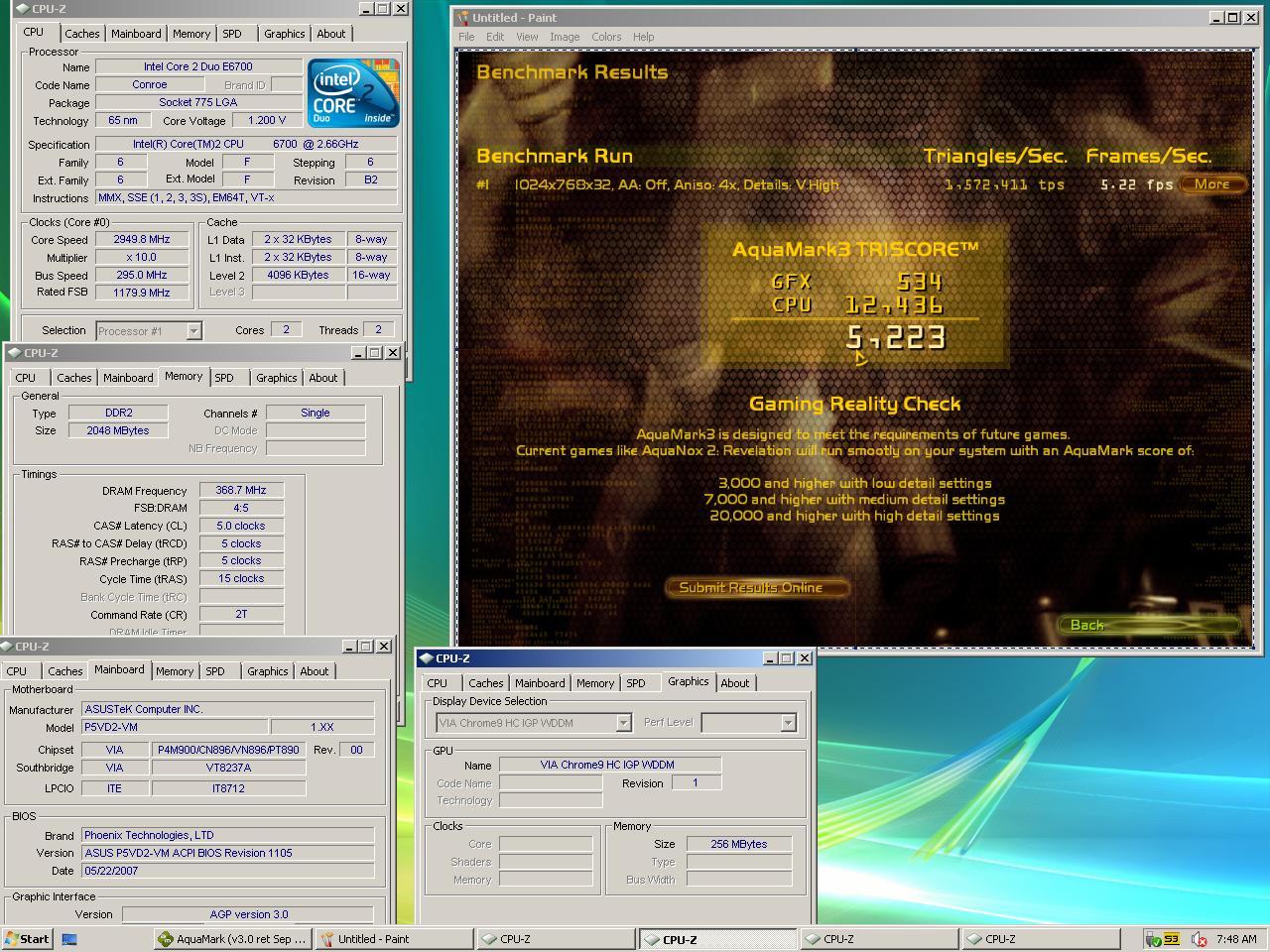Image resolution: width=1270 pixels, height=952 pixels.
Task: Click the manufacturer value 'ASUSTeK Computer INC.'
Action: (x=227, y=709)
